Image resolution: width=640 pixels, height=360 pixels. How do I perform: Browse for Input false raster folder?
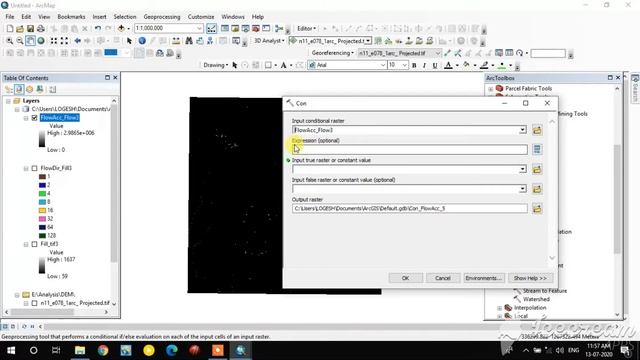point(537,189)
